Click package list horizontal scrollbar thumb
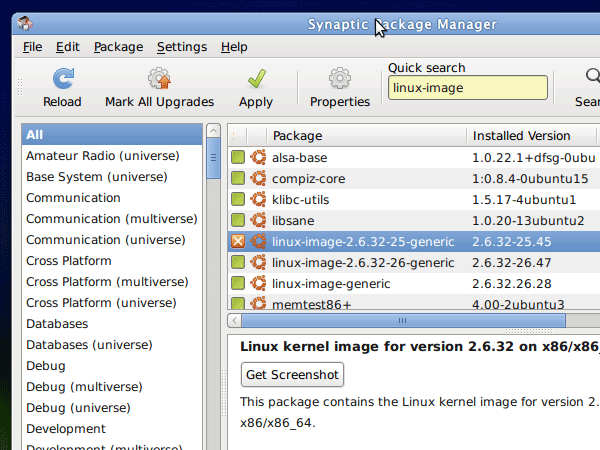Screen dimensions: 600x450 pos(403,320)
